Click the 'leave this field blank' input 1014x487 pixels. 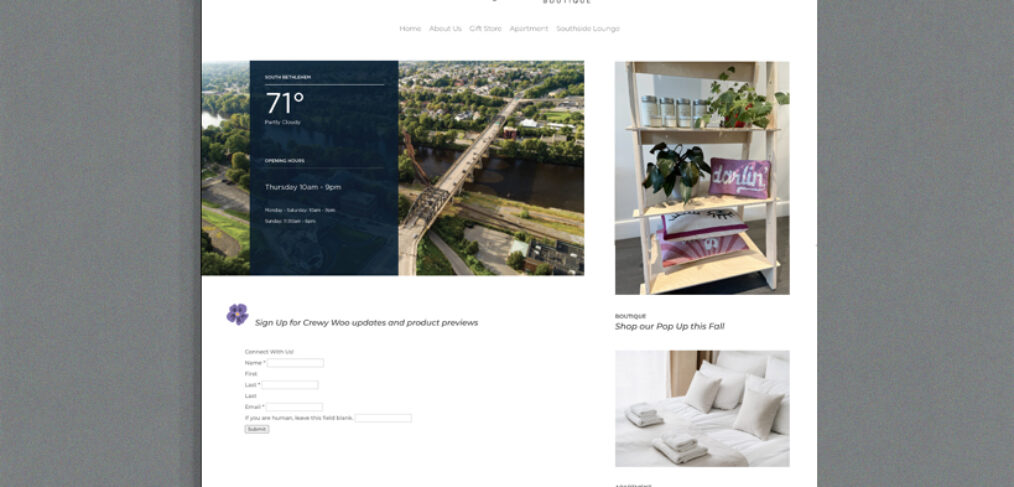coord(383,418)
